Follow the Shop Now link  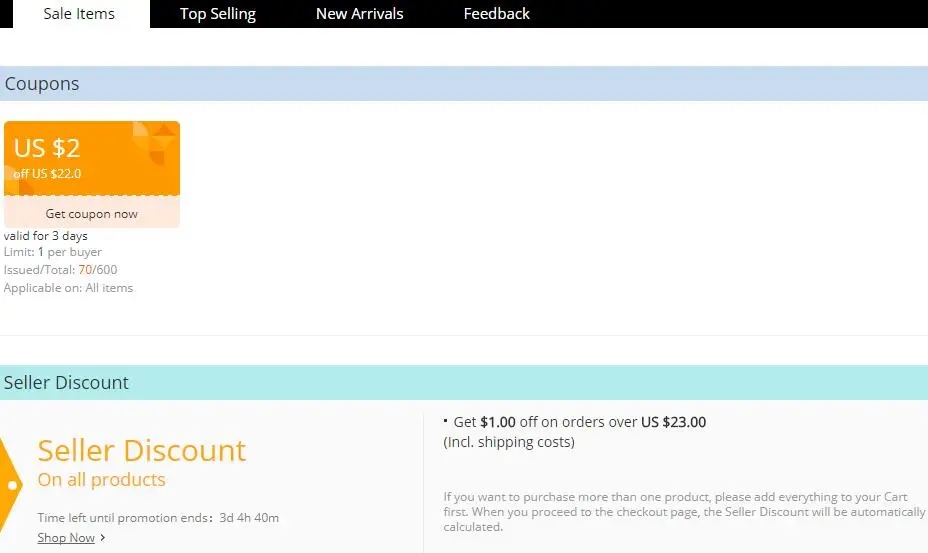point(66,538)
